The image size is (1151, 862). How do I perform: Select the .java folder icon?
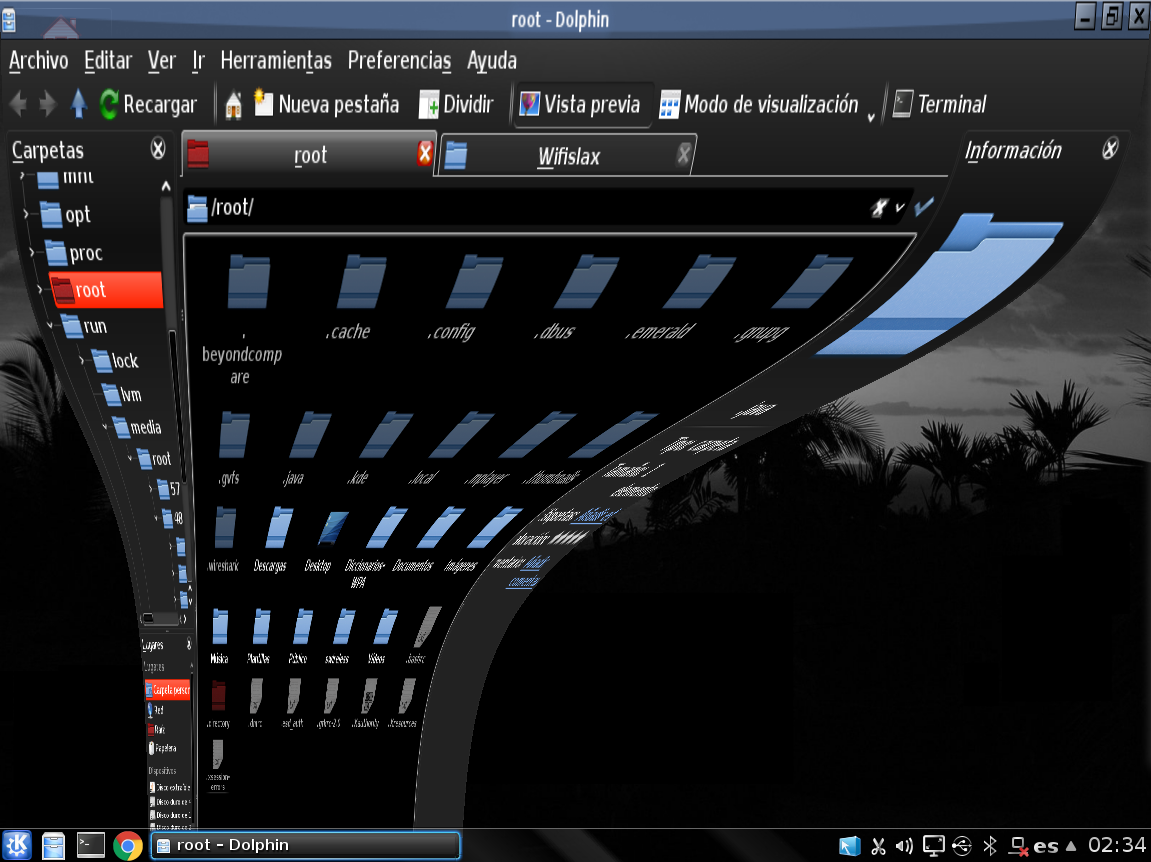[310, 435]
